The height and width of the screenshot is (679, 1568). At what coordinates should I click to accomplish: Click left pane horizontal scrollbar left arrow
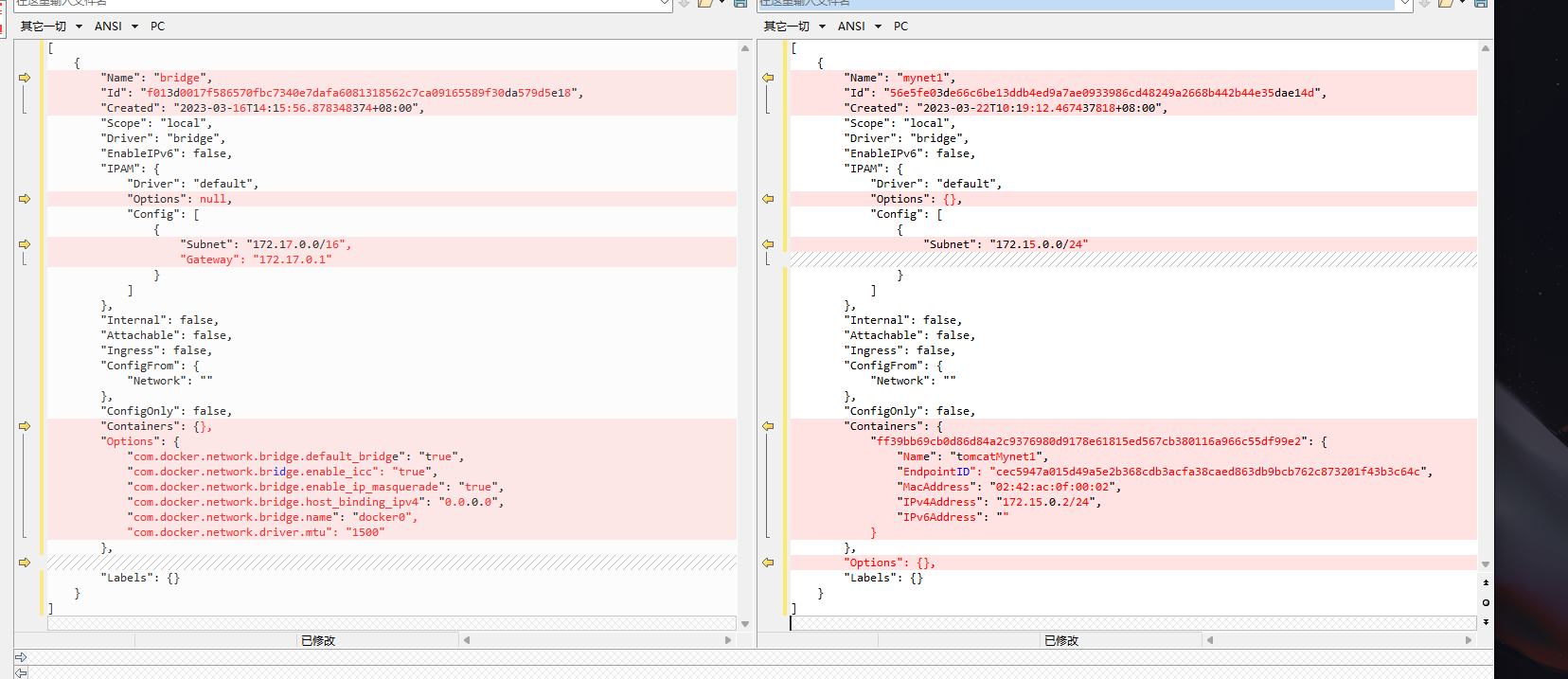coord(467,640)
